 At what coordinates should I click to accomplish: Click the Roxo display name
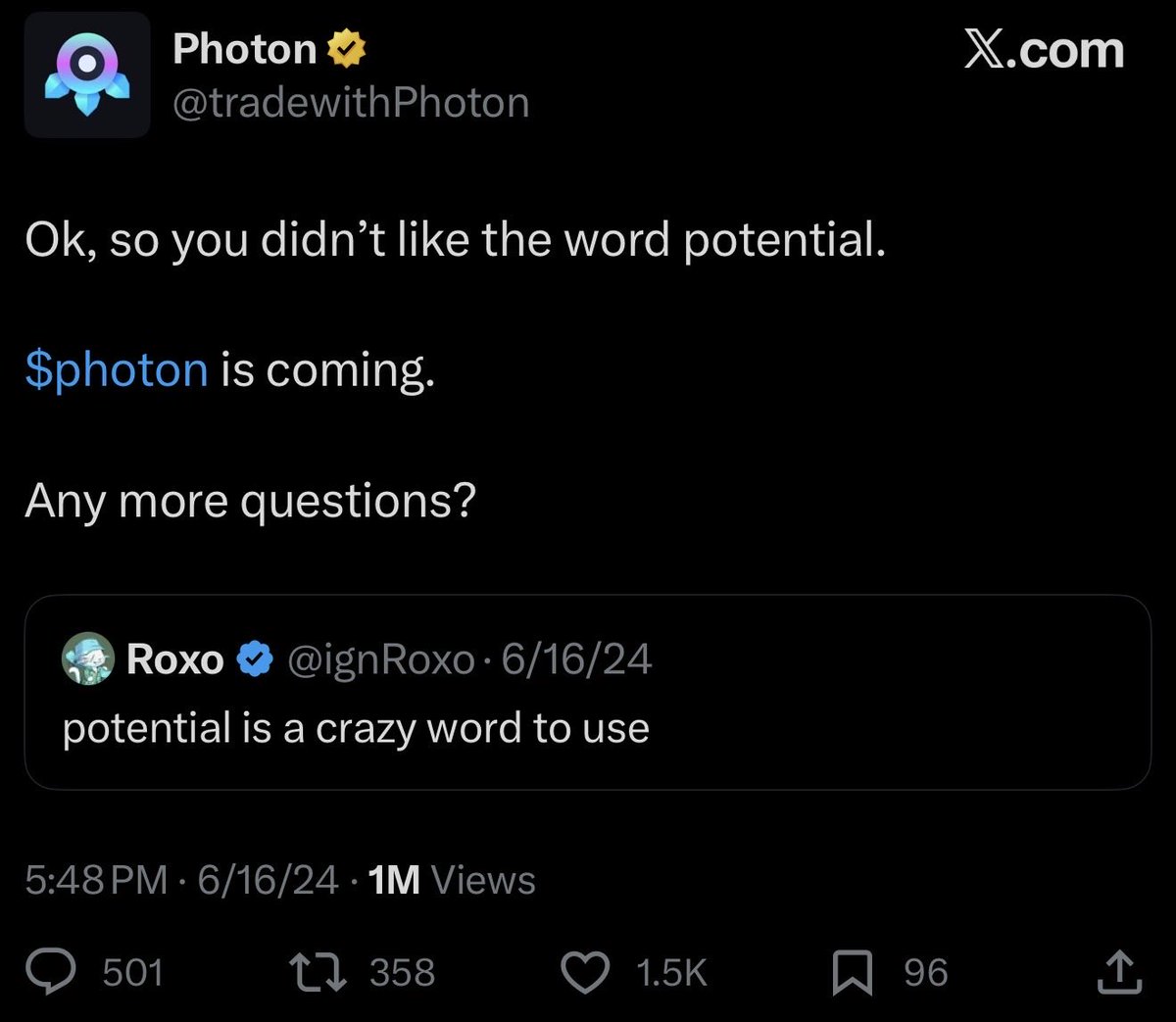[x=175, y=659]
